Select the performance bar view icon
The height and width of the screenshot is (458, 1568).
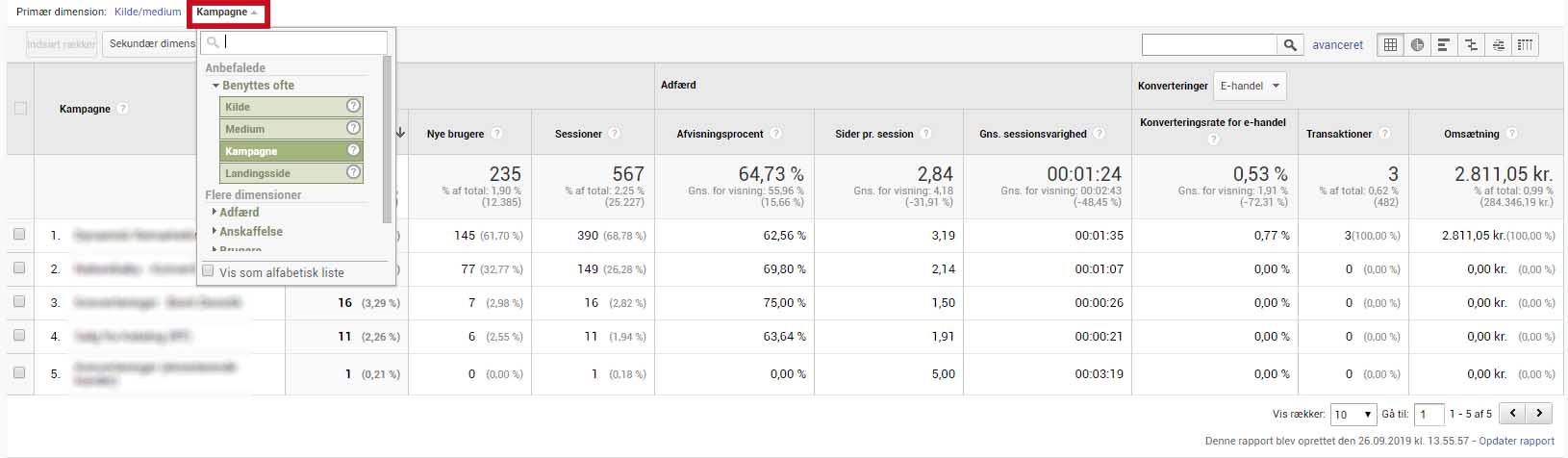point(1444,45)
